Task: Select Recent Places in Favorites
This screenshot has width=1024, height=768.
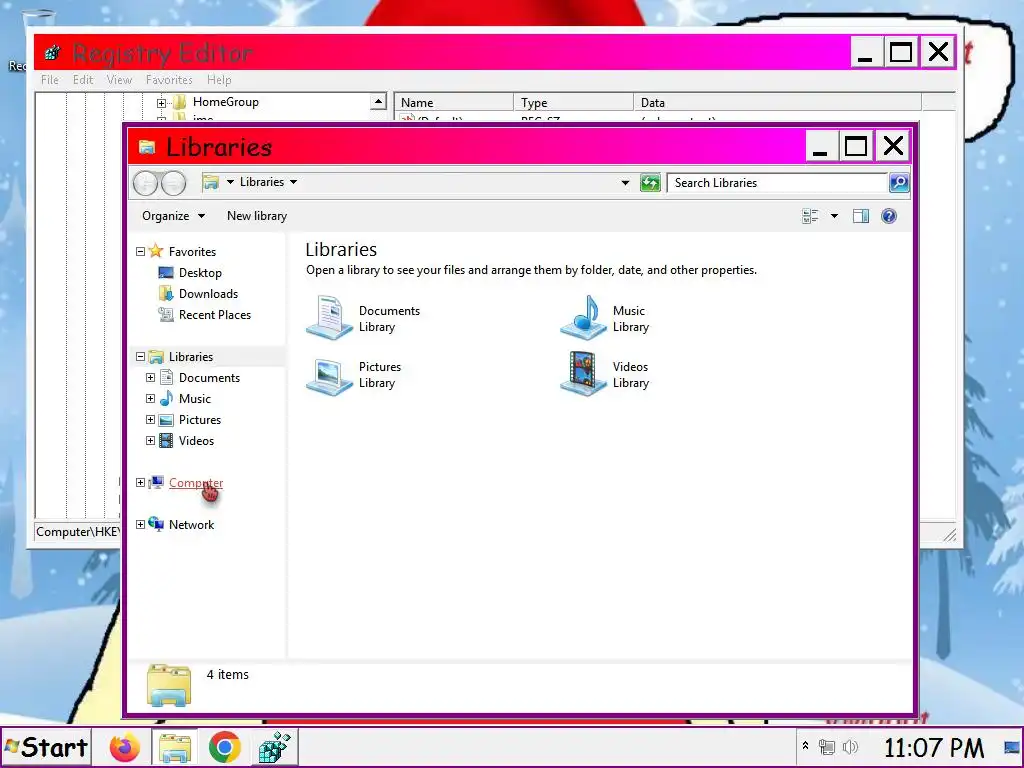Action: (x=215, y=315)
